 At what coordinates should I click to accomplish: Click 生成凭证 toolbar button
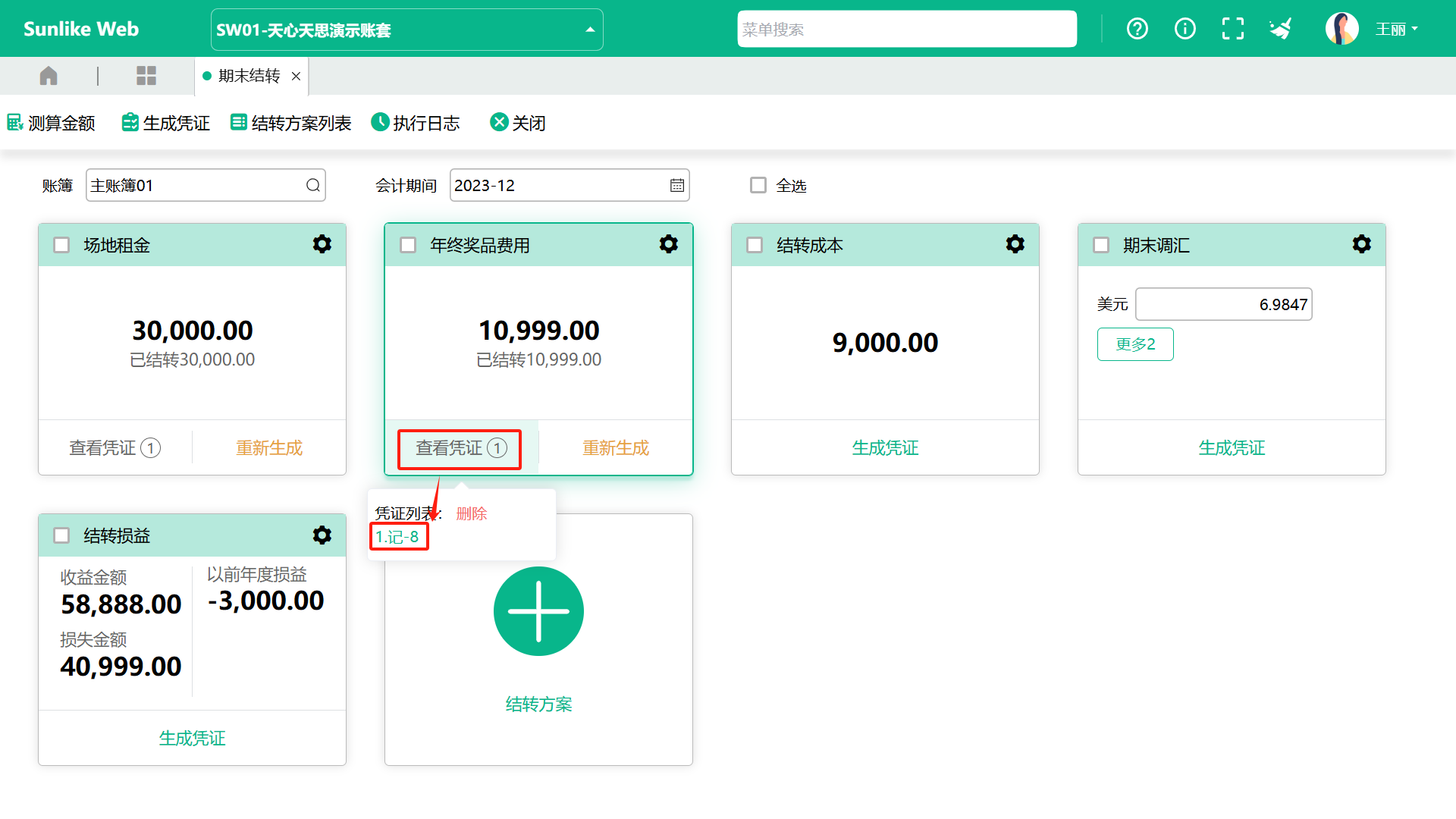166,123
